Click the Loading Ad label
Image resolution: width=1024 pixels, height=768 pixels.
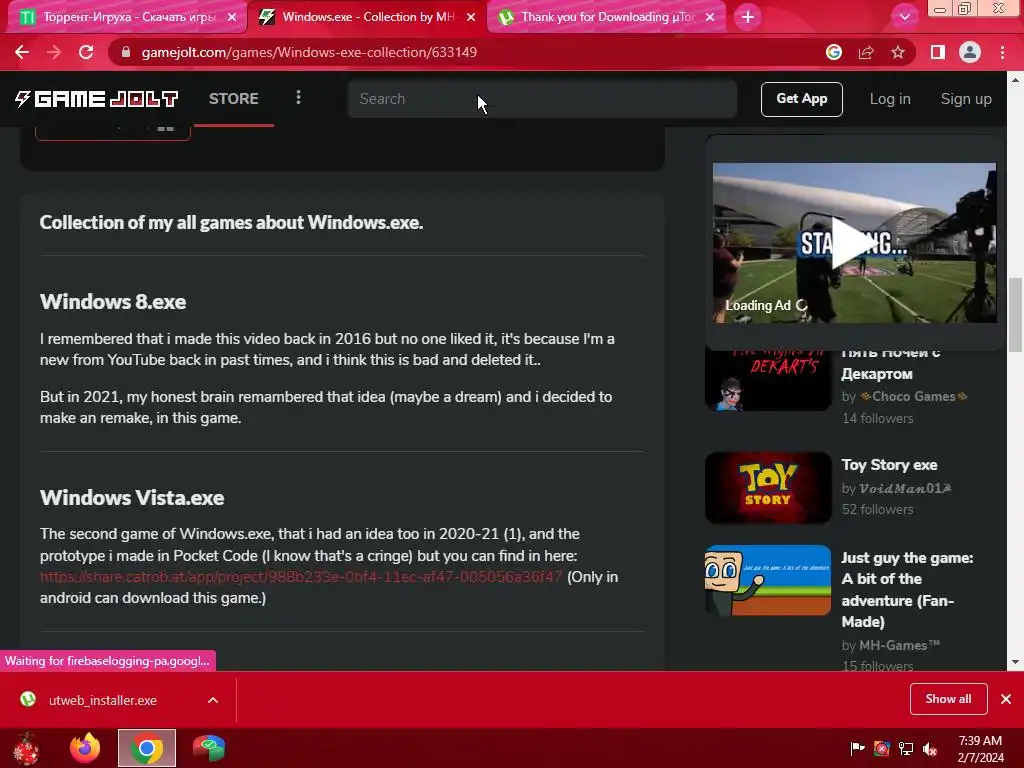[758, 305]
